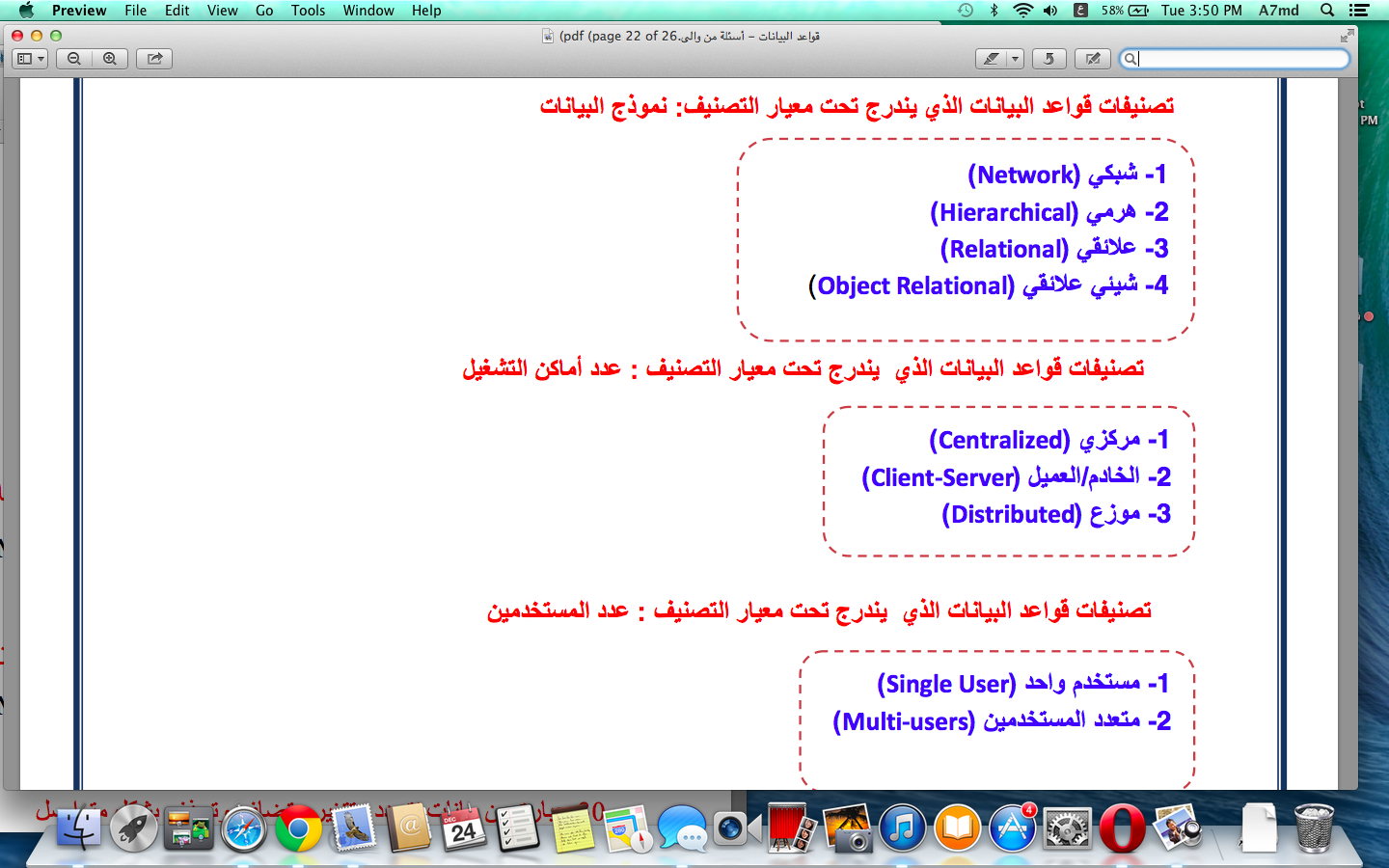Screen dimensions: 1389x868
Task: Open the Notification Center icon
Action: click(x=1360, y=11)
